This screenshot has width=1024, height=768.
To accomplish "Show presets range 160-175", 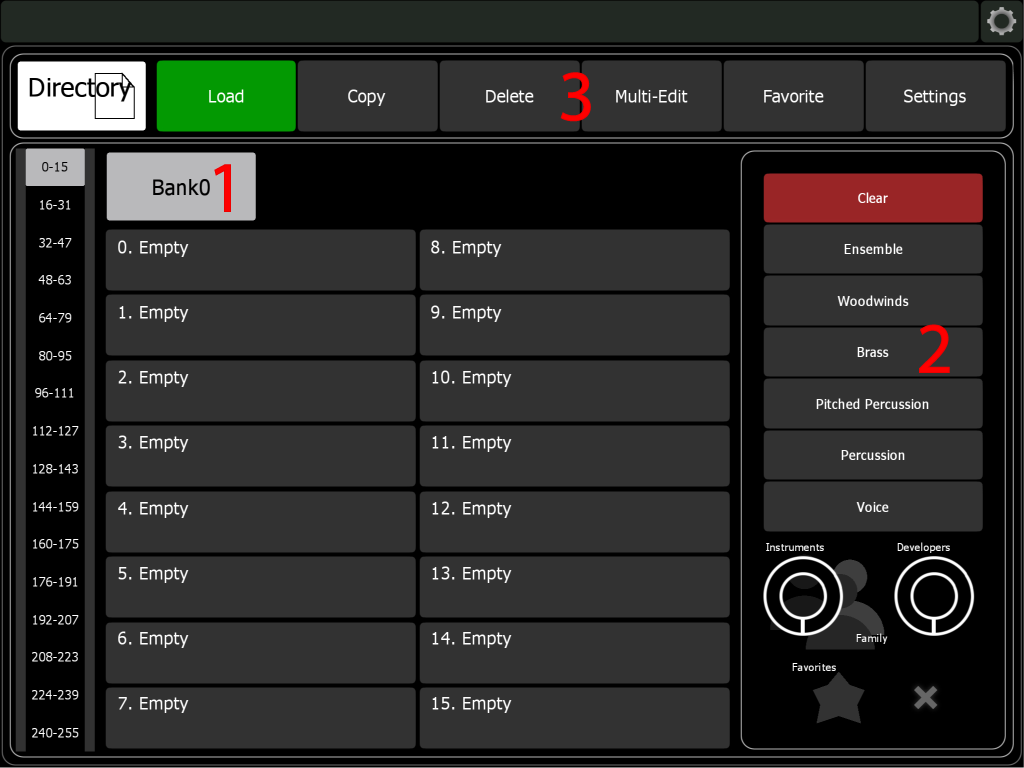I will pyautogui.click(x=55, y=544).
